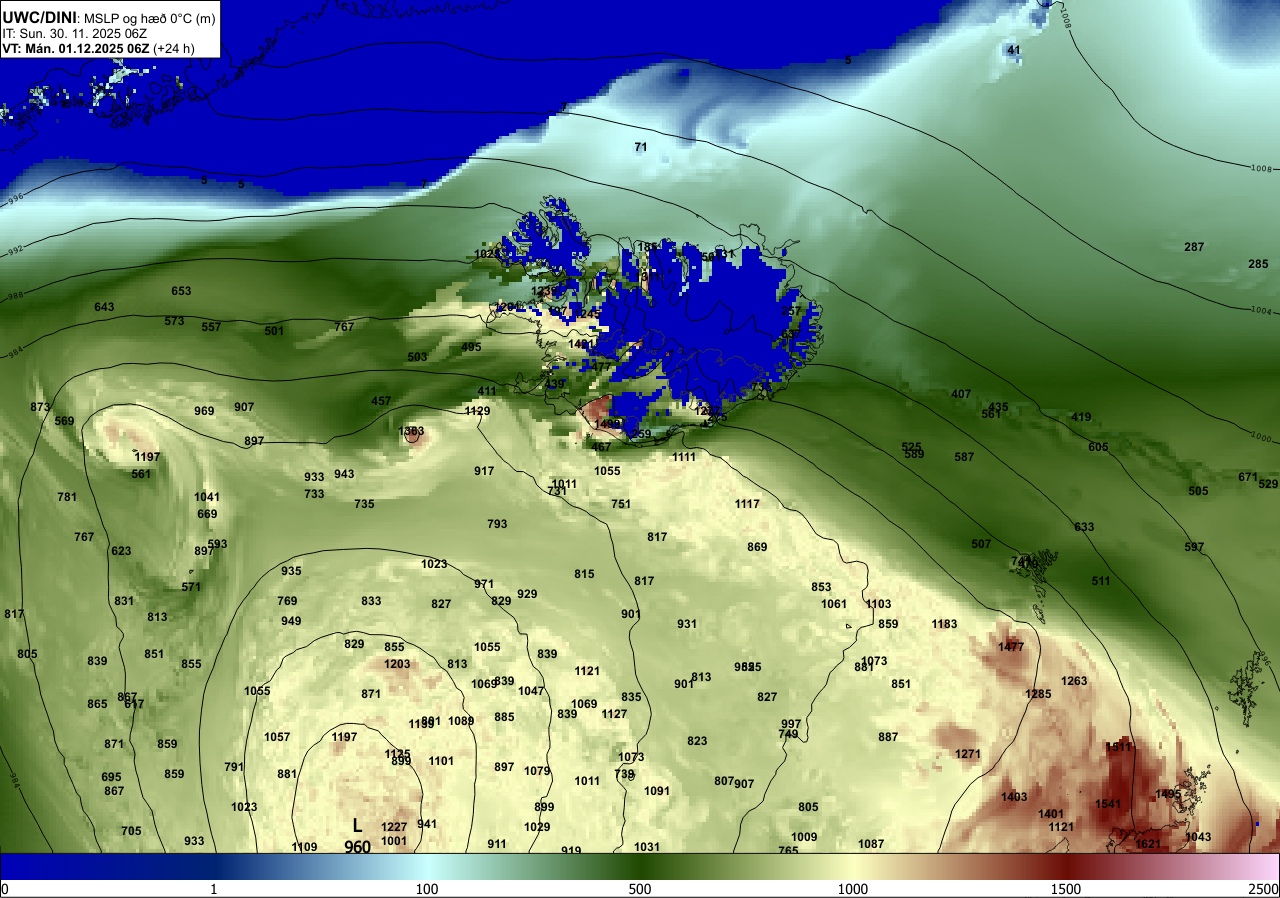Click the 869 height value
The height and width of the screenshot is (898, 1280).
pyautogui.click(x=757, y=547)
